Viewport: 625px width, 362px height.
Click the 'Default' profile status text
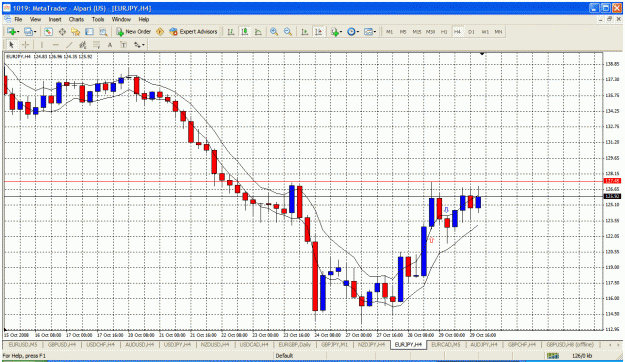point(284,356)
